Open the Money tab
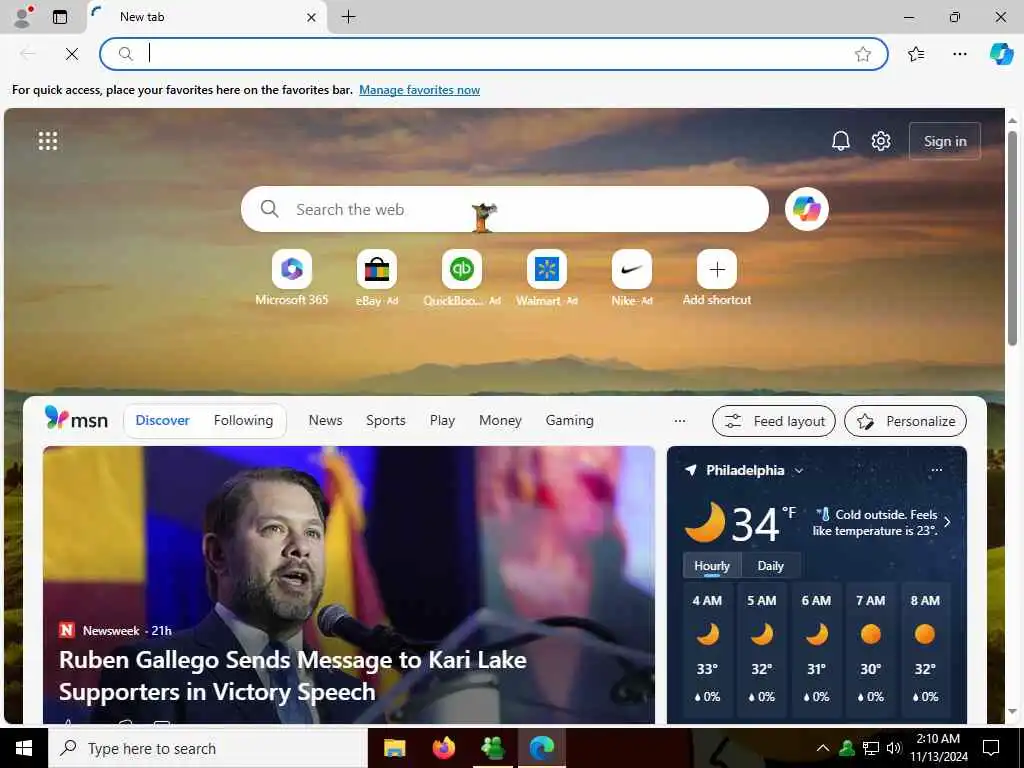Viewport: 1024px width, 768px height. point(500,421)
